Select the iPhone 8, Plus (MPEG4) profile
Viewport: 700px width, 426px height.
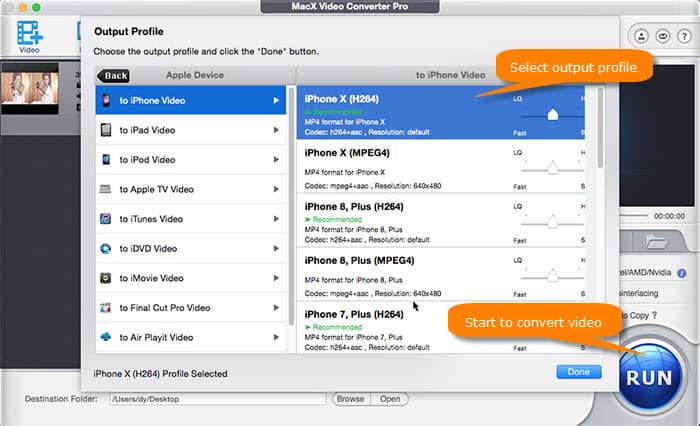(x=441, y=274)
